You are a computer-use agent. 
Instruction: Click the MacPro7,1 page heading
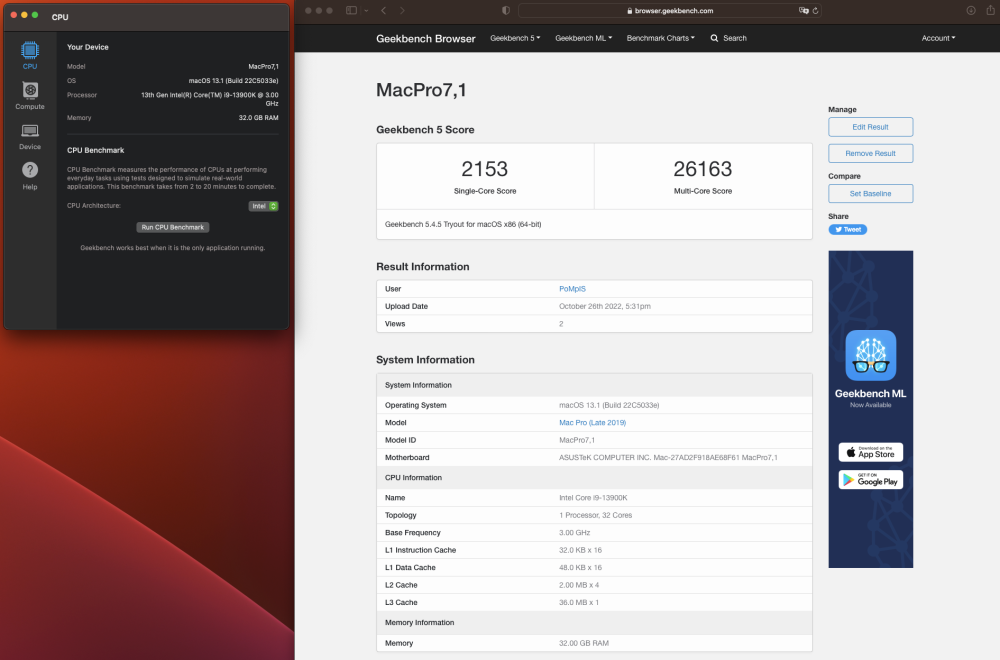pos(421,90)
